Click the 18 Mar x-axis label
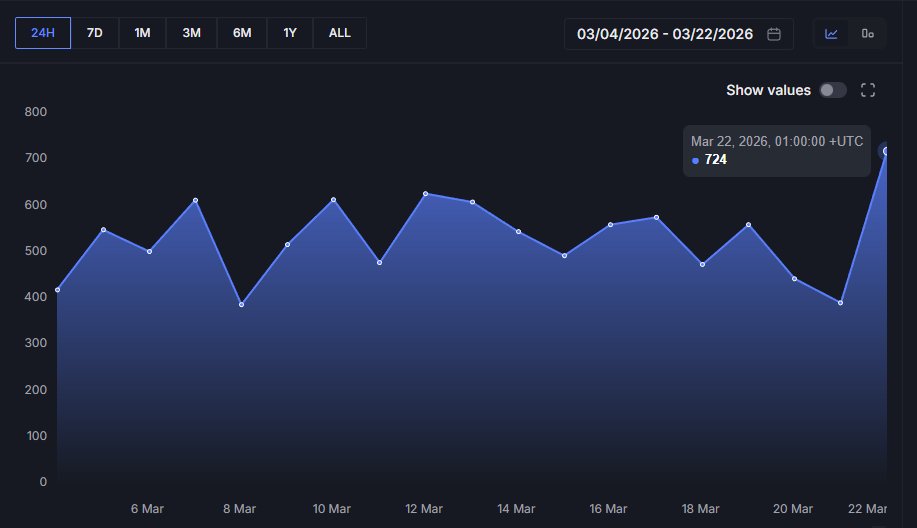 tap(700, 509)
